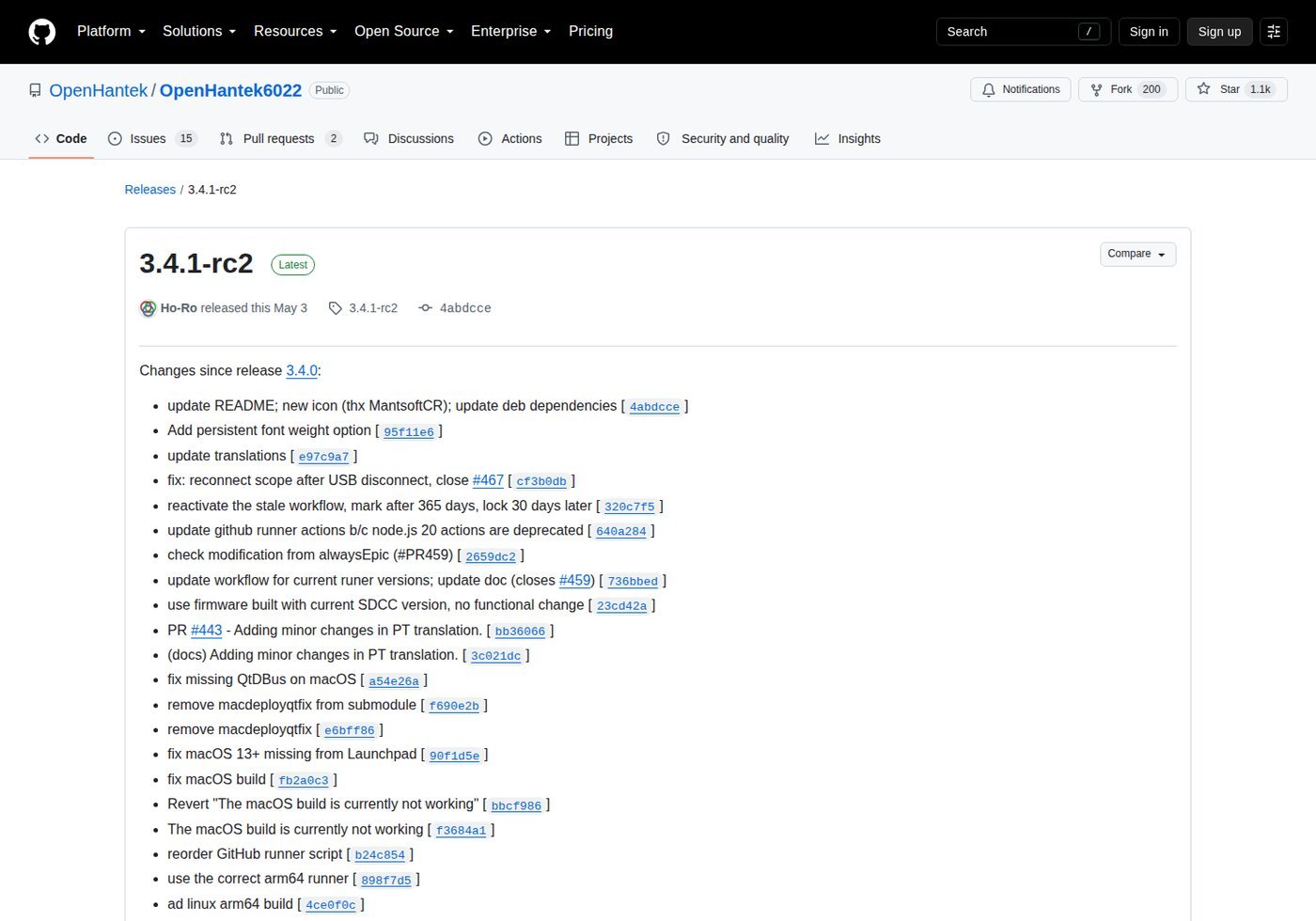The image size is (1316, 921).
Task: Switch to the Security and quality tab
Action: pyautogui.click(x=723, y=138)
